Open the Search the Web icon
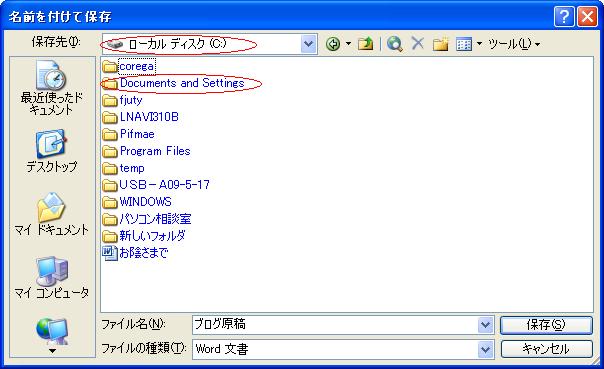The image size is (604, 369). pos(394,44)
